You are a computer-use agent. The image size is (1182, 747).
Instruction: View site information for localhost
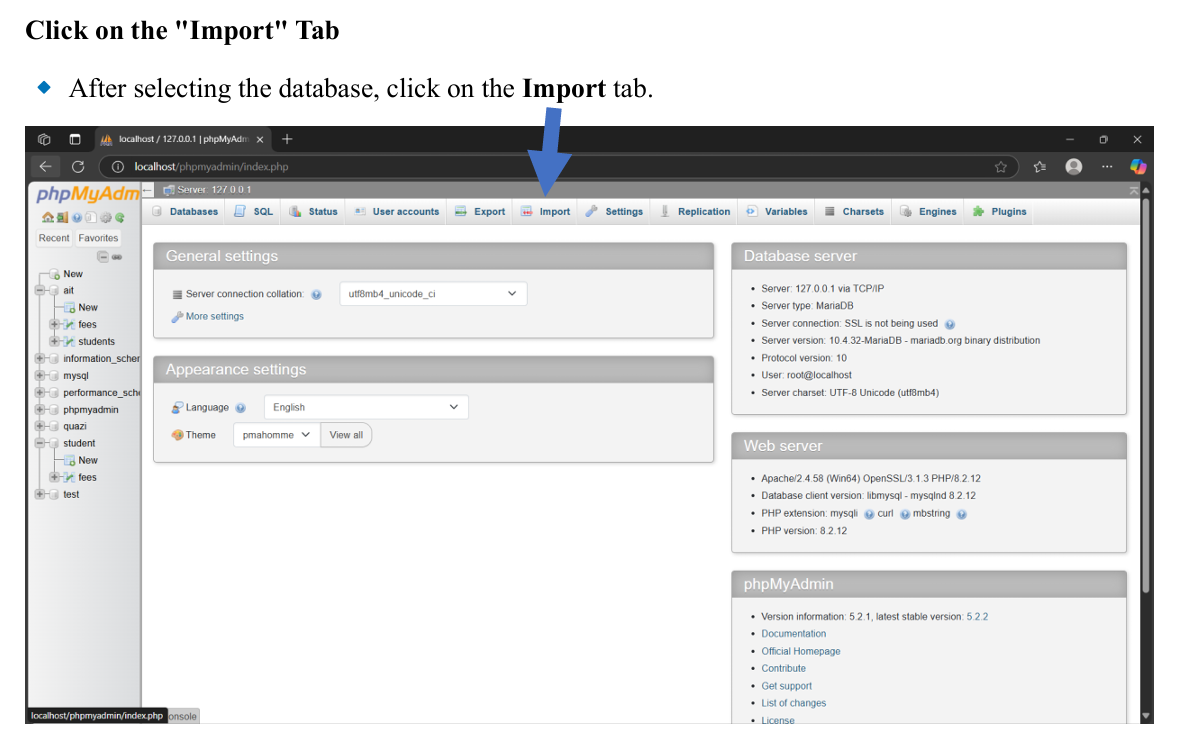pos(118,167)
